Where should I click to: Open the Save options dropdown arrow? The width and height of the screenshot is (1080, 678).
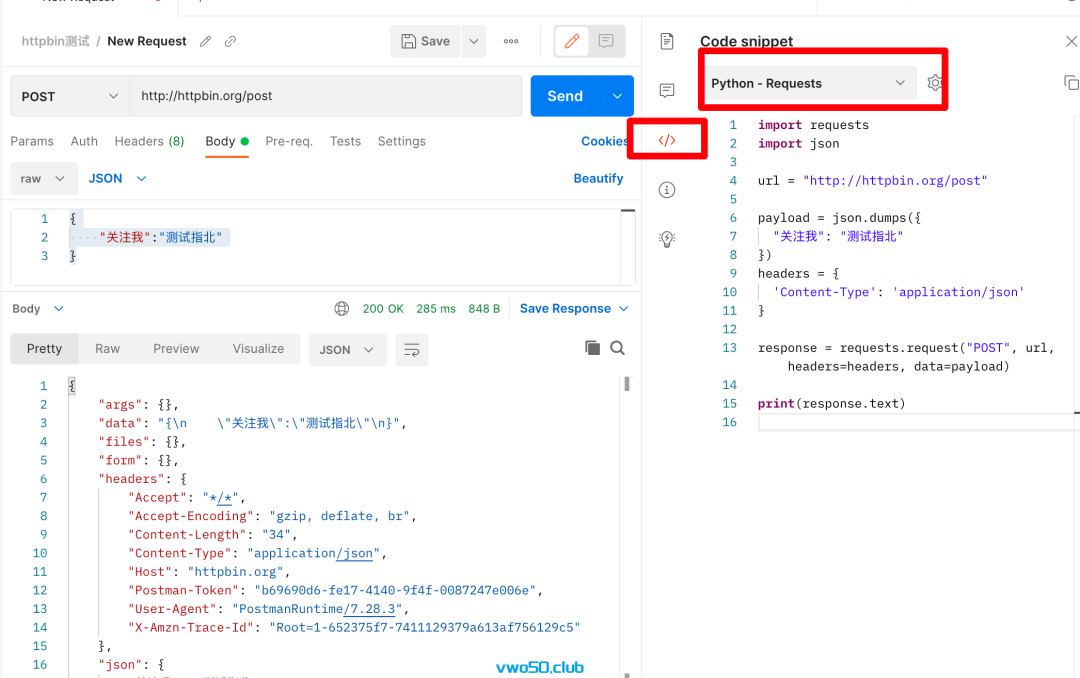474,41
